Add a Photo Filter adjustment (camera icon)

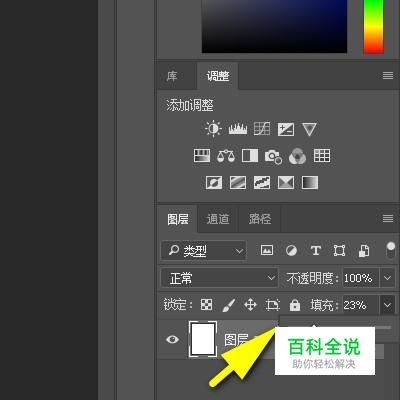(274, 156)
